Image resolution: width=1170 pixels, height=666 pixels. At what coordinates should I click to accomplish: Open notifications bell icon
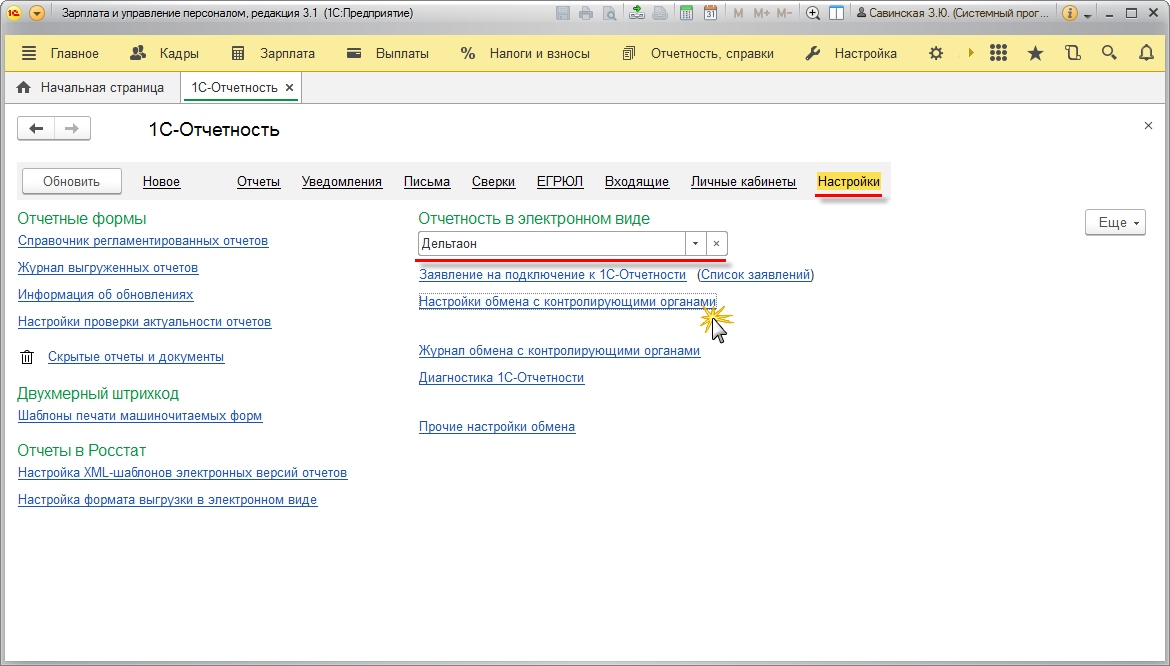tap(1146, 53)
